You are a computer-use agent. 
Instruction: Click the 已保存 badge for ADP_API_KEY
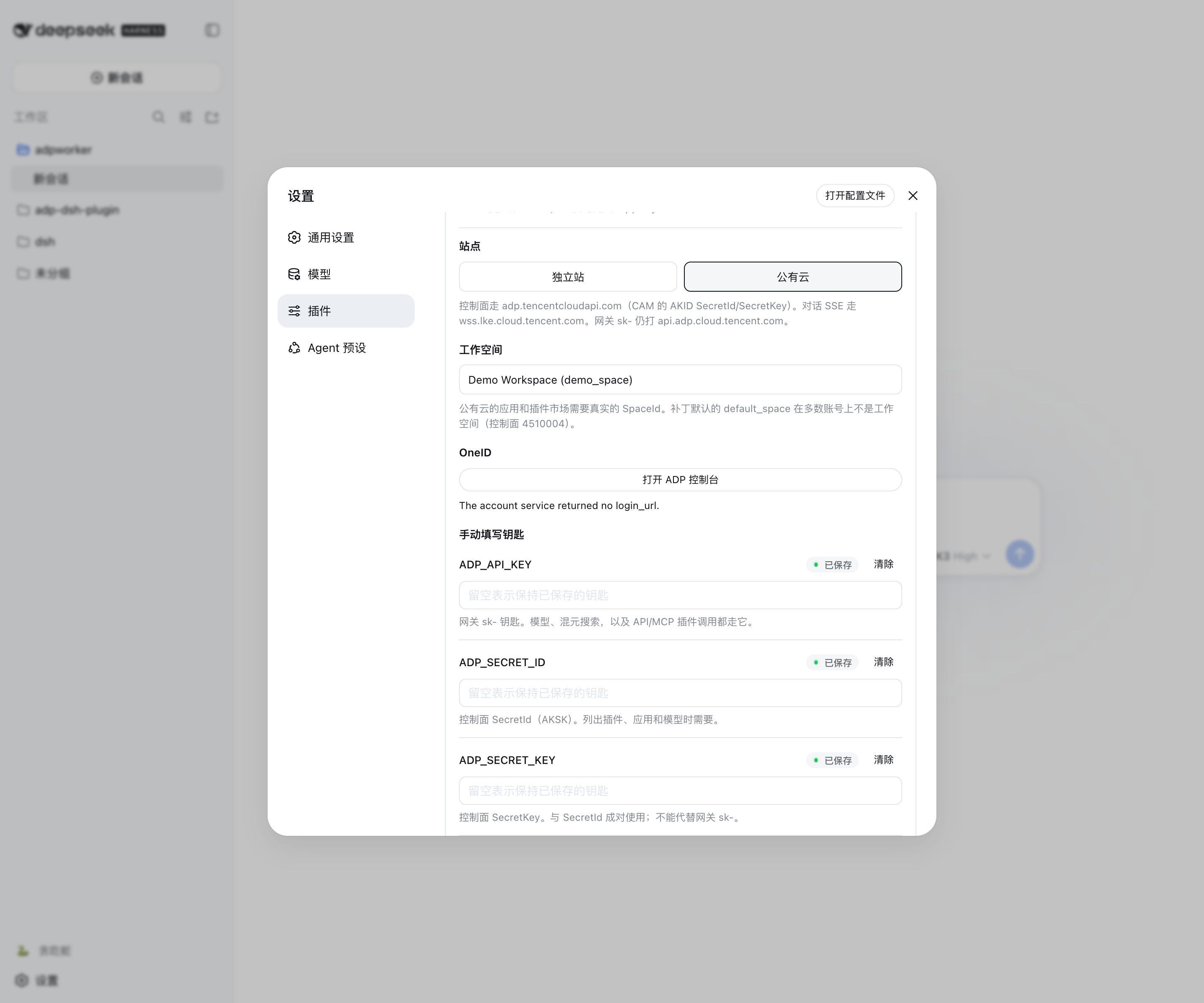pyautogui.click(x=832, y=565)
